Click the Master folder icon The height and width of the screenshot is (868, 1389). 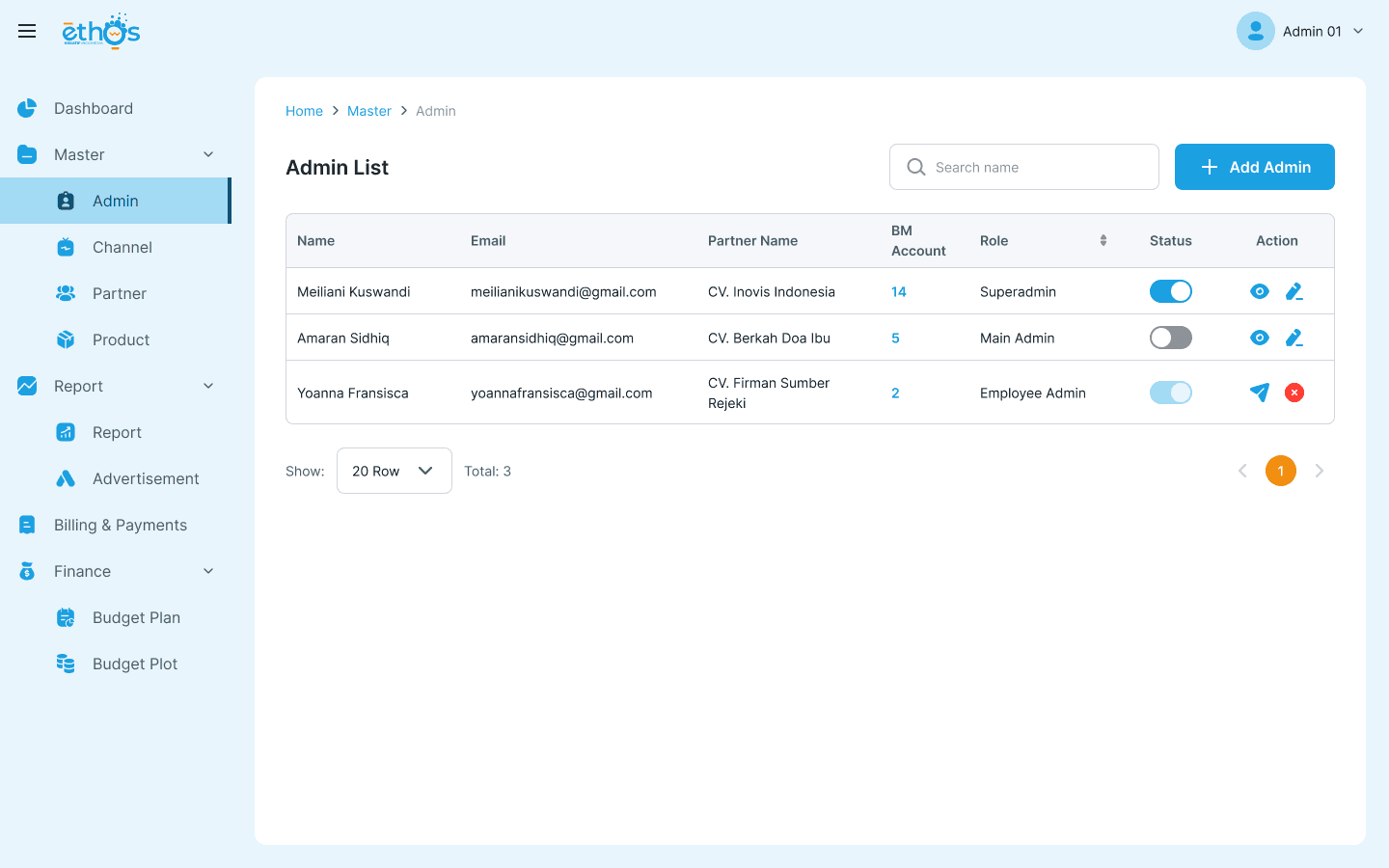point(27,154)
